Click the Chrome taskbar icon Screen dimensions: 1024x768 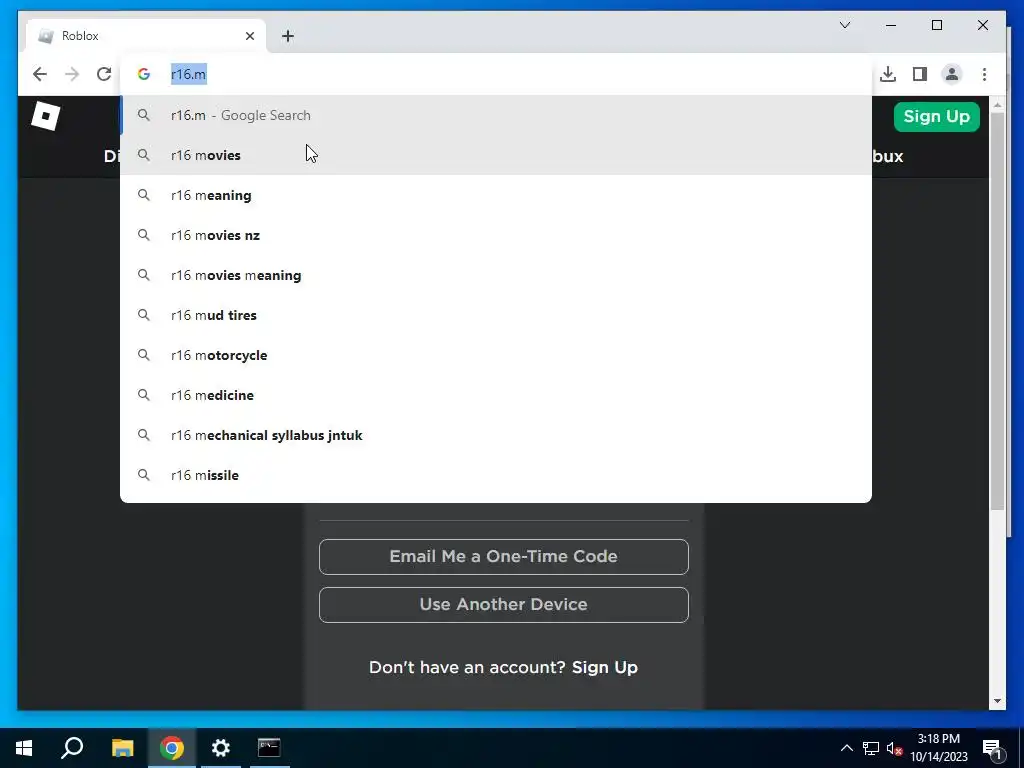tap(172, 748)
